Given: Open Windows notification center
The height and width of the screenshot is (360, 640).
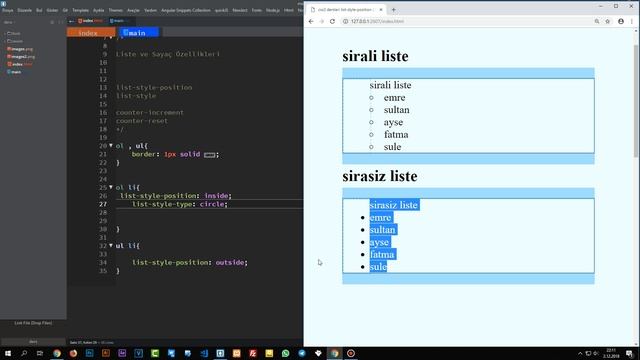Looking at the screenshot, I should pyautogui.click(x=630, y=353).
